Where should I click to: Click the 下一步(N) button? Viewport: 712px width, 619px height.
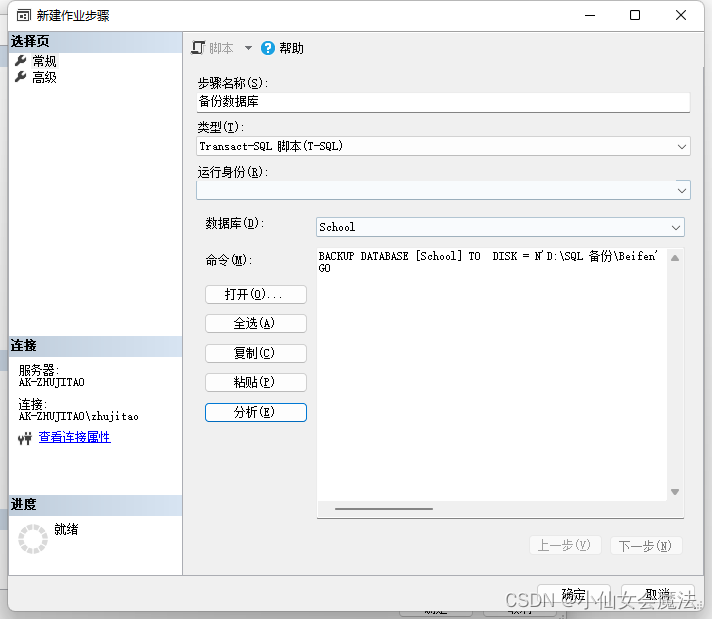click(x=645, y=545)
